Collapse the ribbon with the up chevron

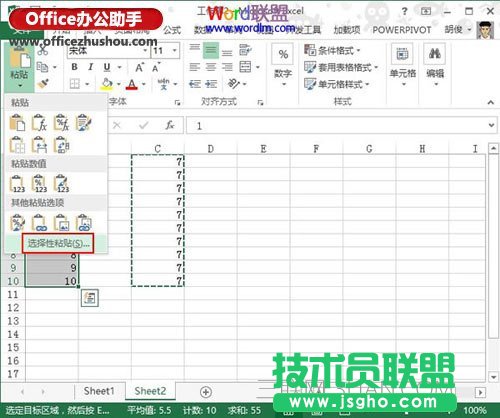pos(491,102)
